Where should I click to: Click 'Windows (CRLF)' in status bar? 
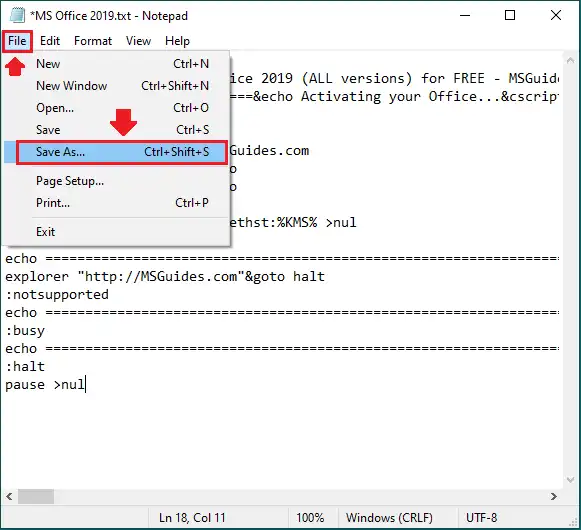click(389, 517)
